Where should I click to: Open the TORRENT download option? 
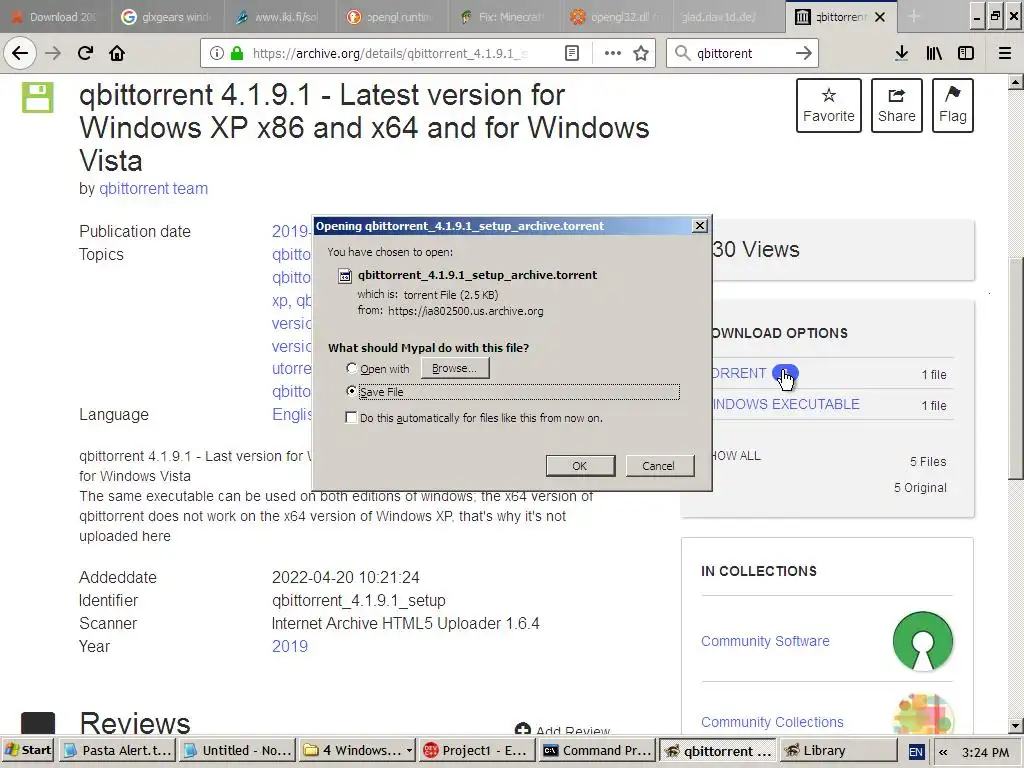click(739, 374)
